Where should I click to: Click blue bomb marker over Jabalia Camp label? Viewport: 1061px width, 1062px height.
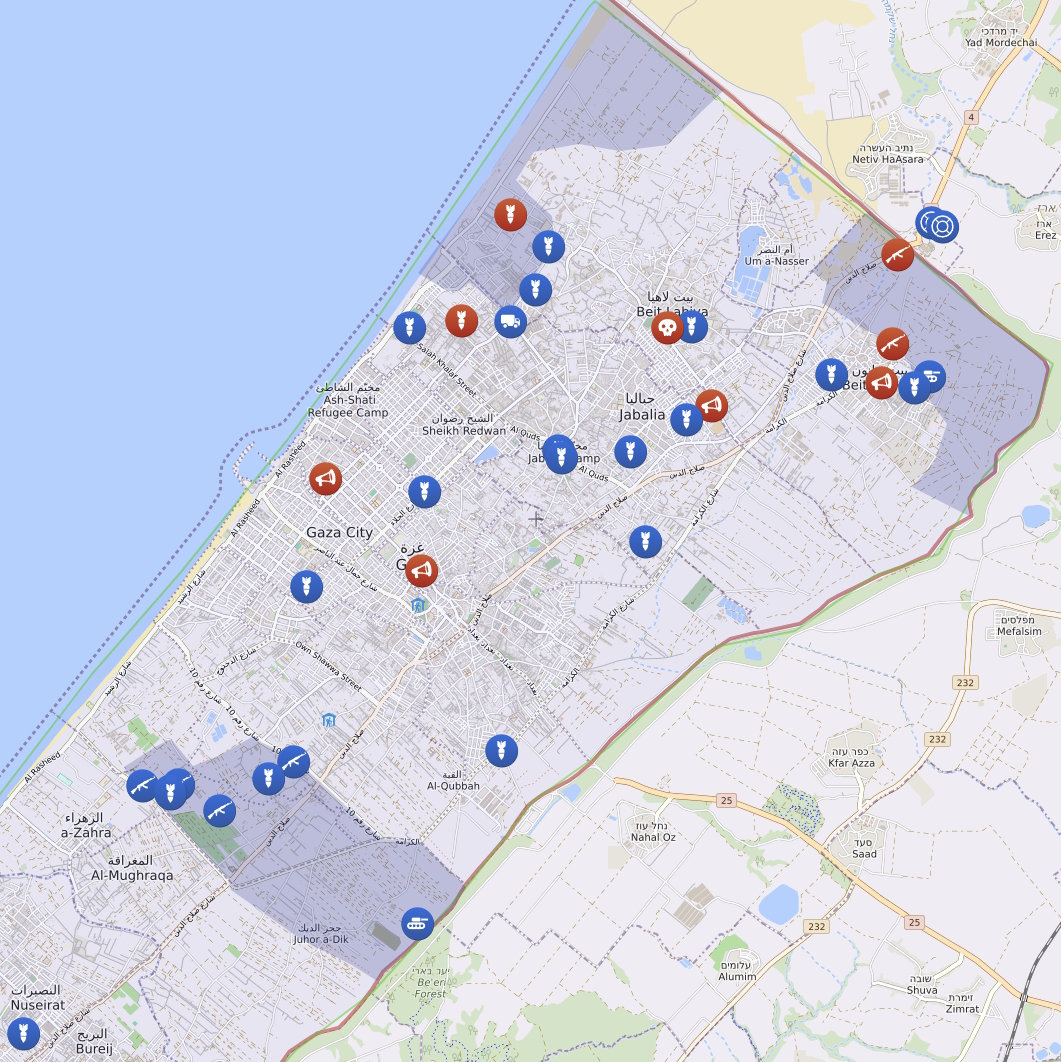click(560, 455)
